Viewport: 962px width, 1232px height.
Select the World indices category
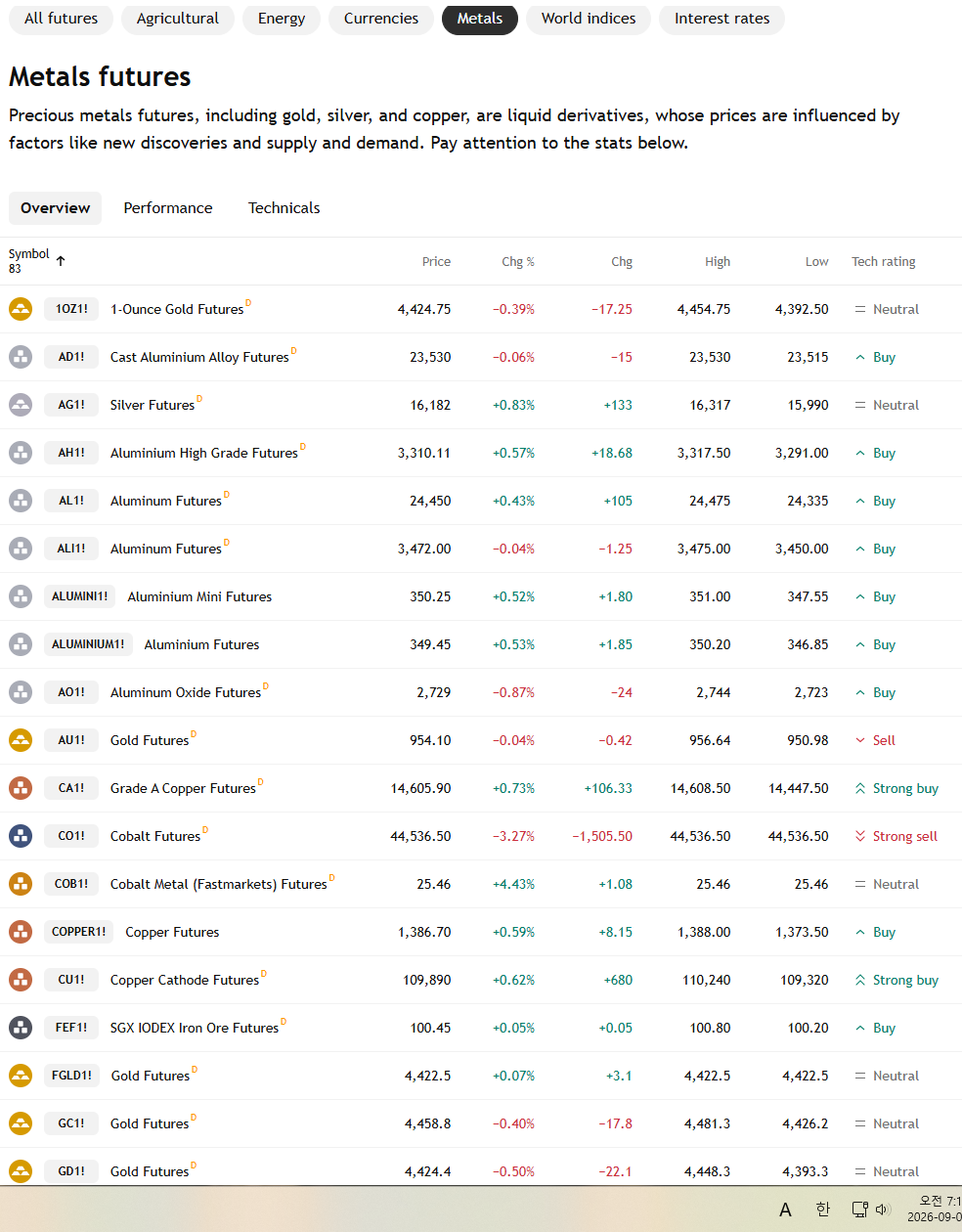coord(589,19)
